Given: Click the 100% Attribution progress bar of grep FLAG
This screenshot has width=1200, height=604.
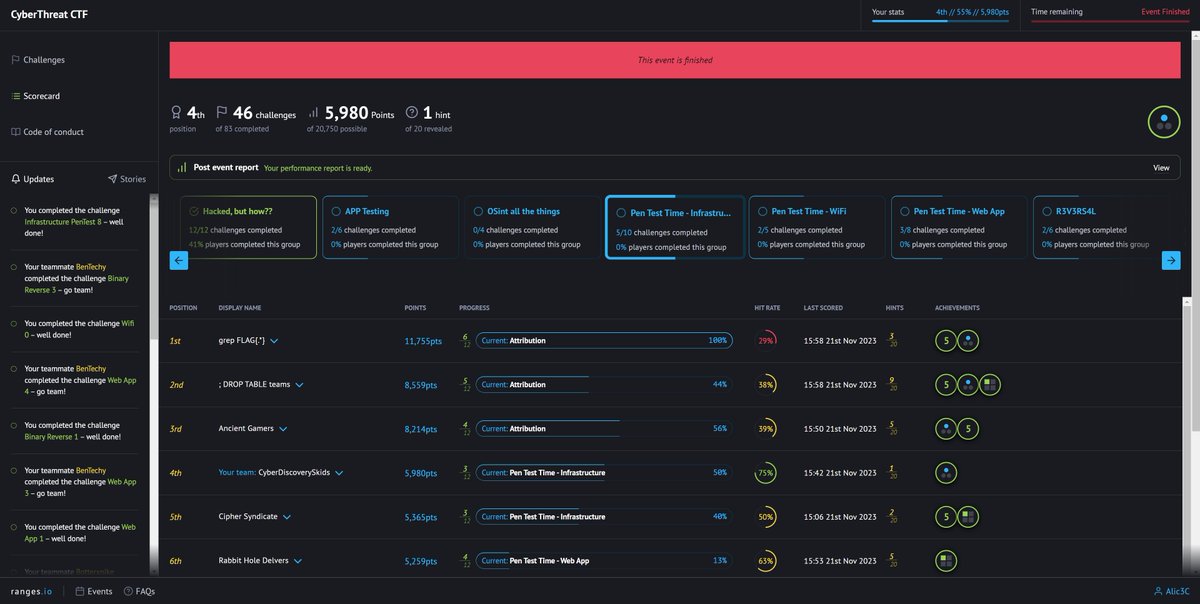Looking at the screenshot, I should click(604, 341).
